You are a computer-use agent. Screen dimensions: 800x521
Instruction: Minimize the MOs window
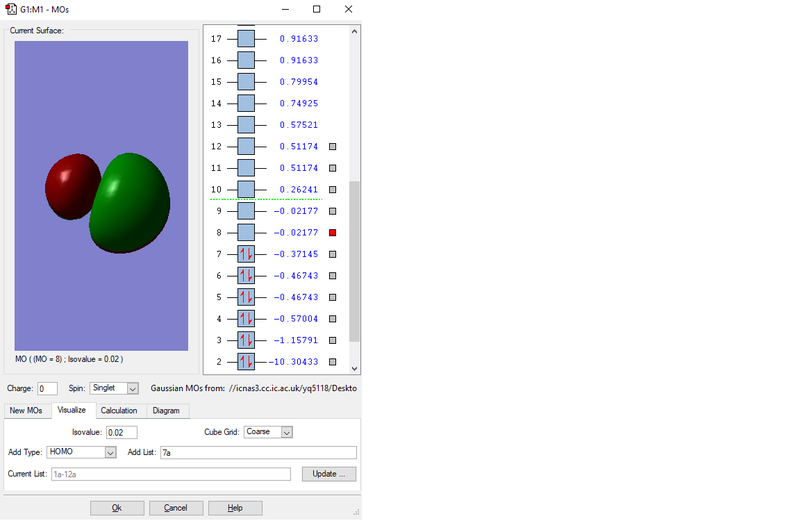click(286, 9)
